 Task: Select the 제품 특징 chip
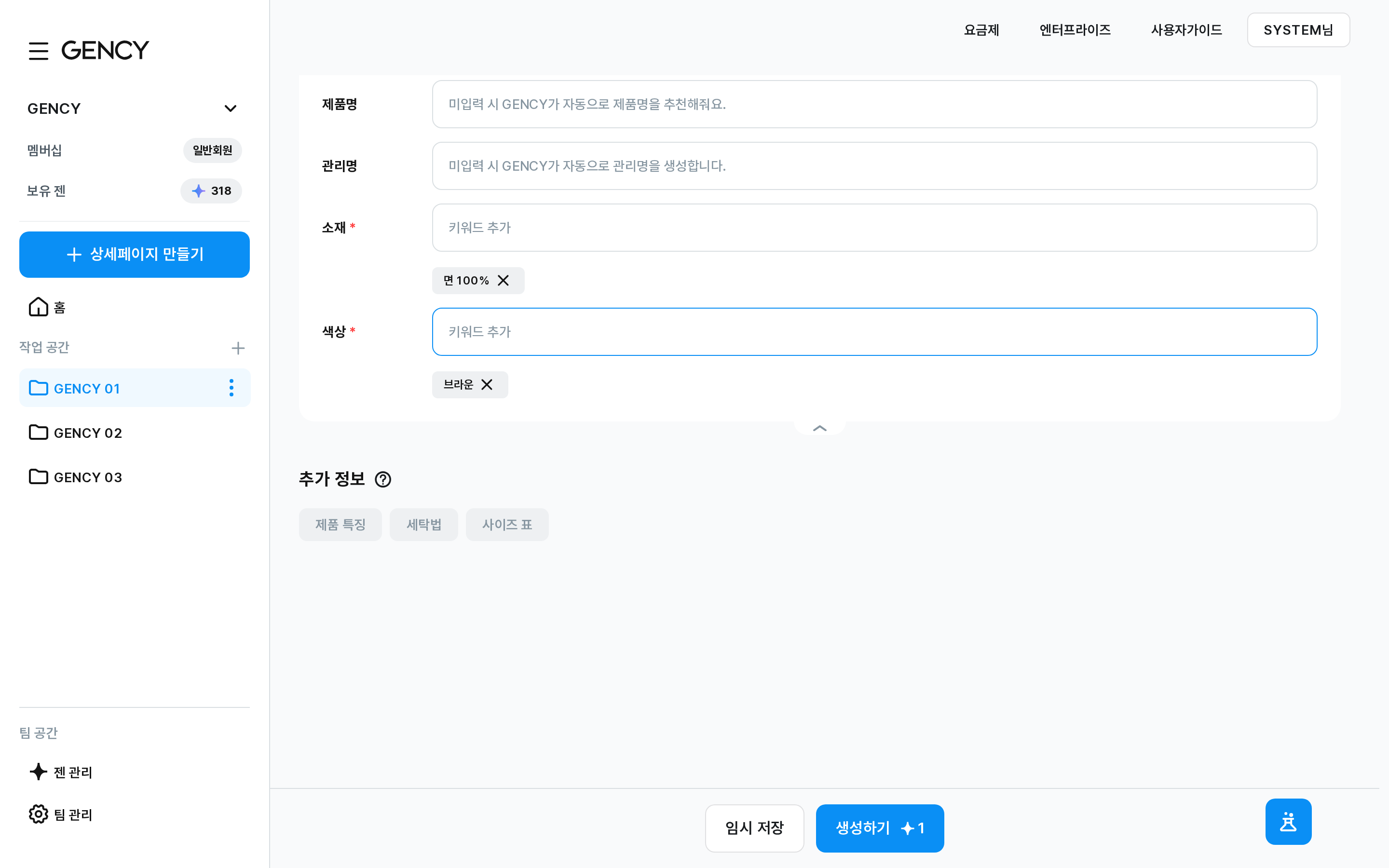(x=340, y=525)
